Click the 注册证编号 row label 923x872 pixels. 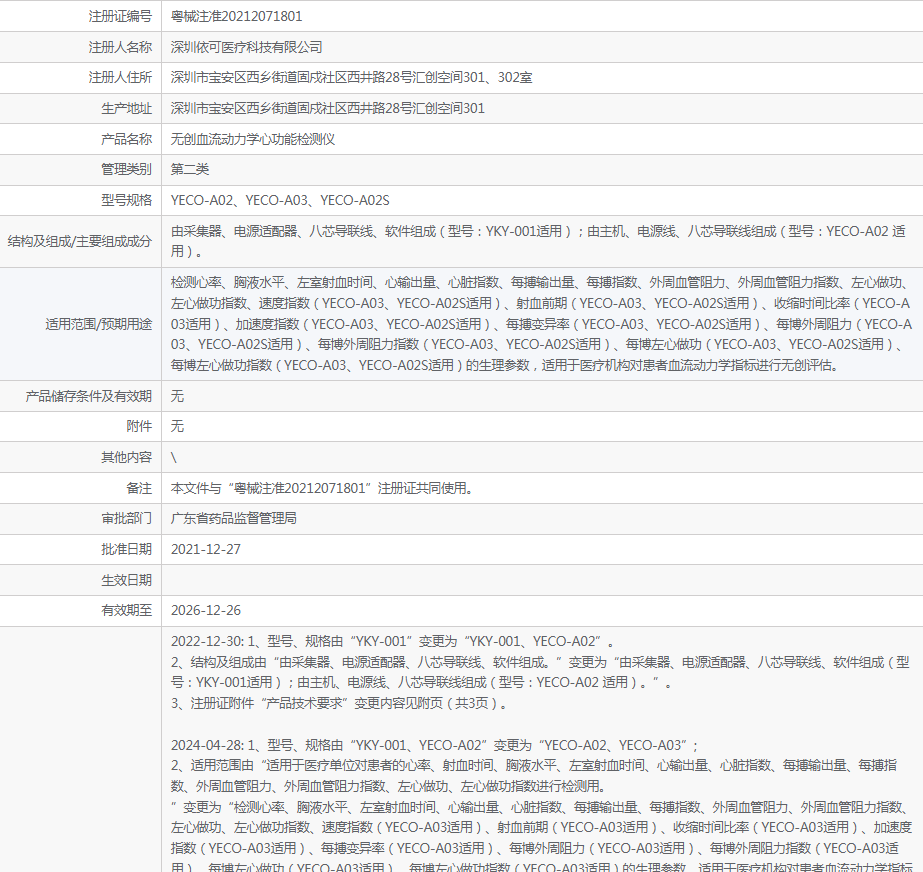(x=120, y=16)
